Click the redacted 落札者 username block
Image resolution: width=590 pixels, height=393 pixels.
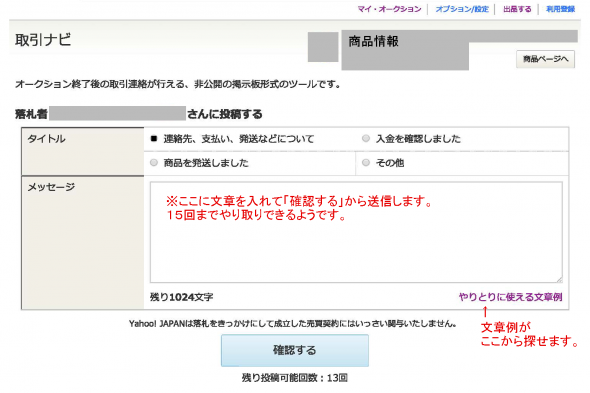117,114
